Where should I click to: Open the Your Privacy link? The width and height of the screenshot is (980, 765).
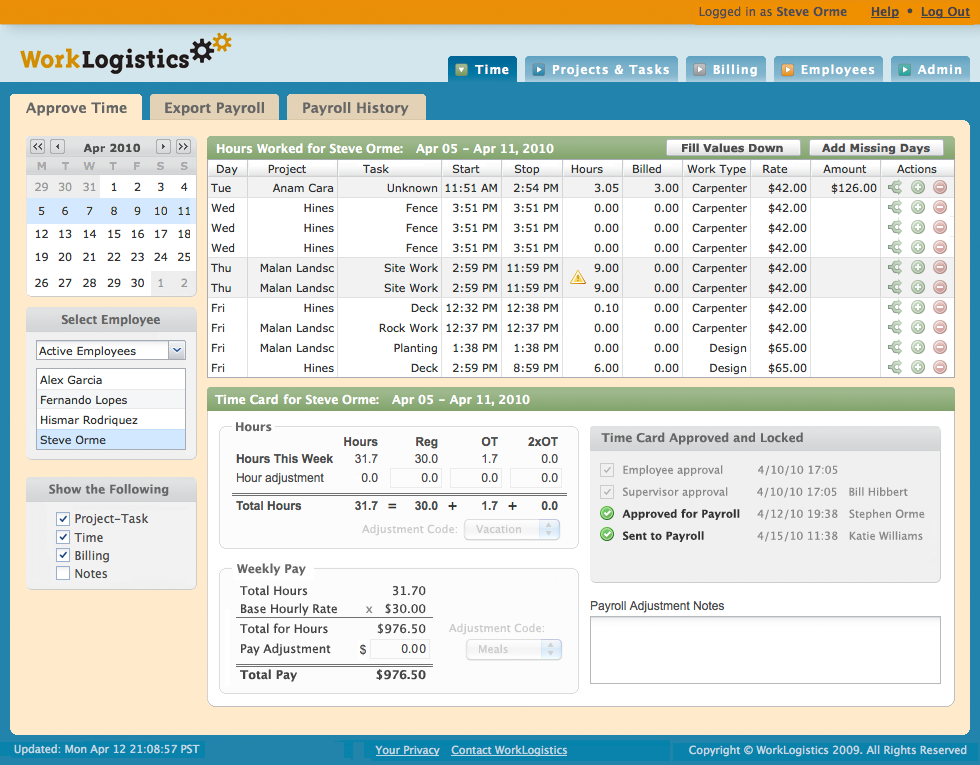click(408, 750)
